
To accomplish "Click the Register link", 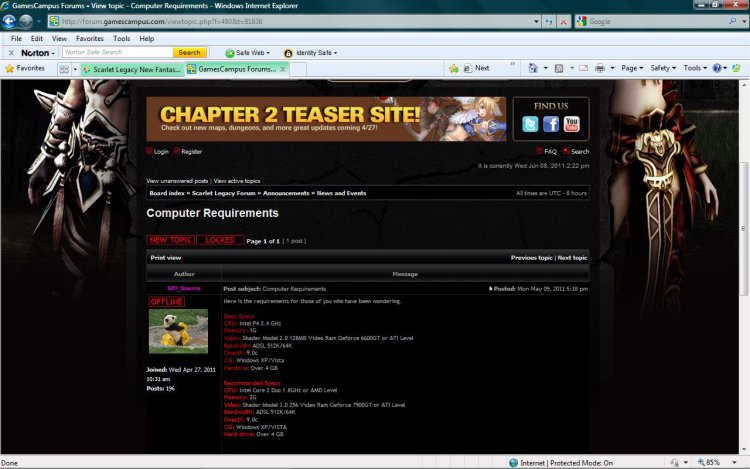I will (191, 152).
